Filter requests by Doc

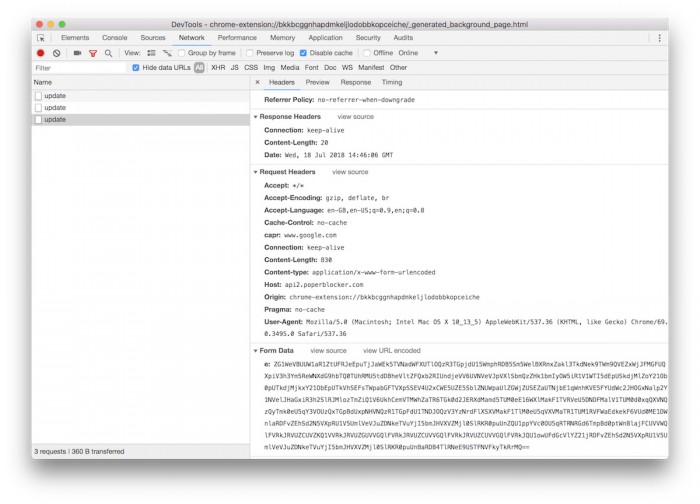coord(330,68)
